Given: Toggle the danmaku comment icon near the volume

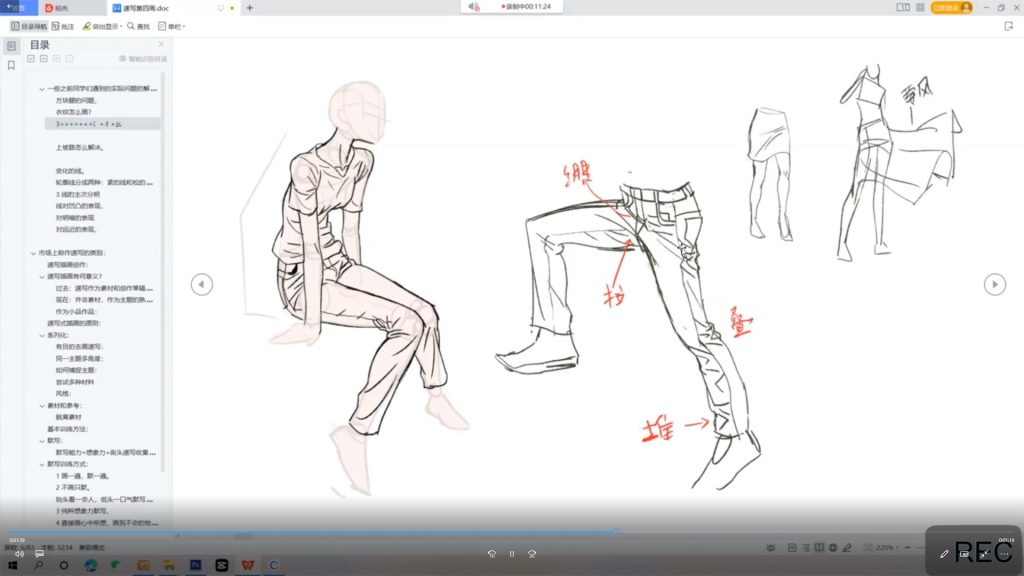Looking at the screenshot, I should tap(40, 553).
